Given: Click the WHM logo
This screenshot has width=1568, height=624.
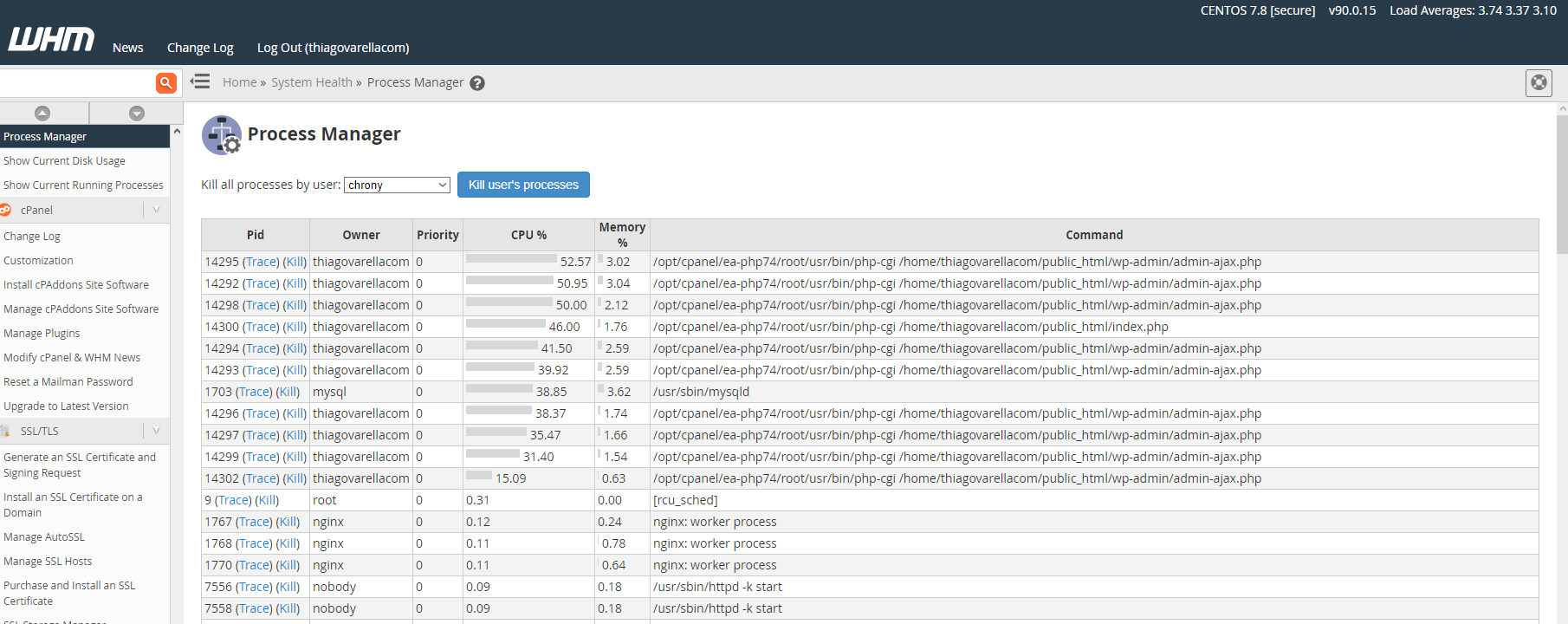Looking at the screenshot, I should click(x=51, y=40).
